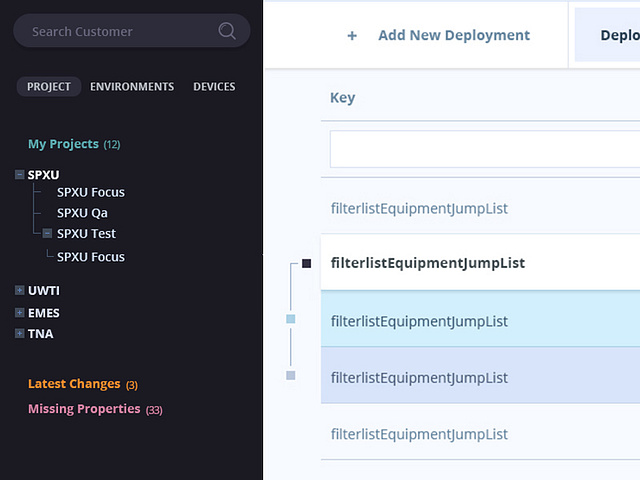Open SPXU Qa environment
The height and width of the screenshot is (480, 640).
coord(82,213)
